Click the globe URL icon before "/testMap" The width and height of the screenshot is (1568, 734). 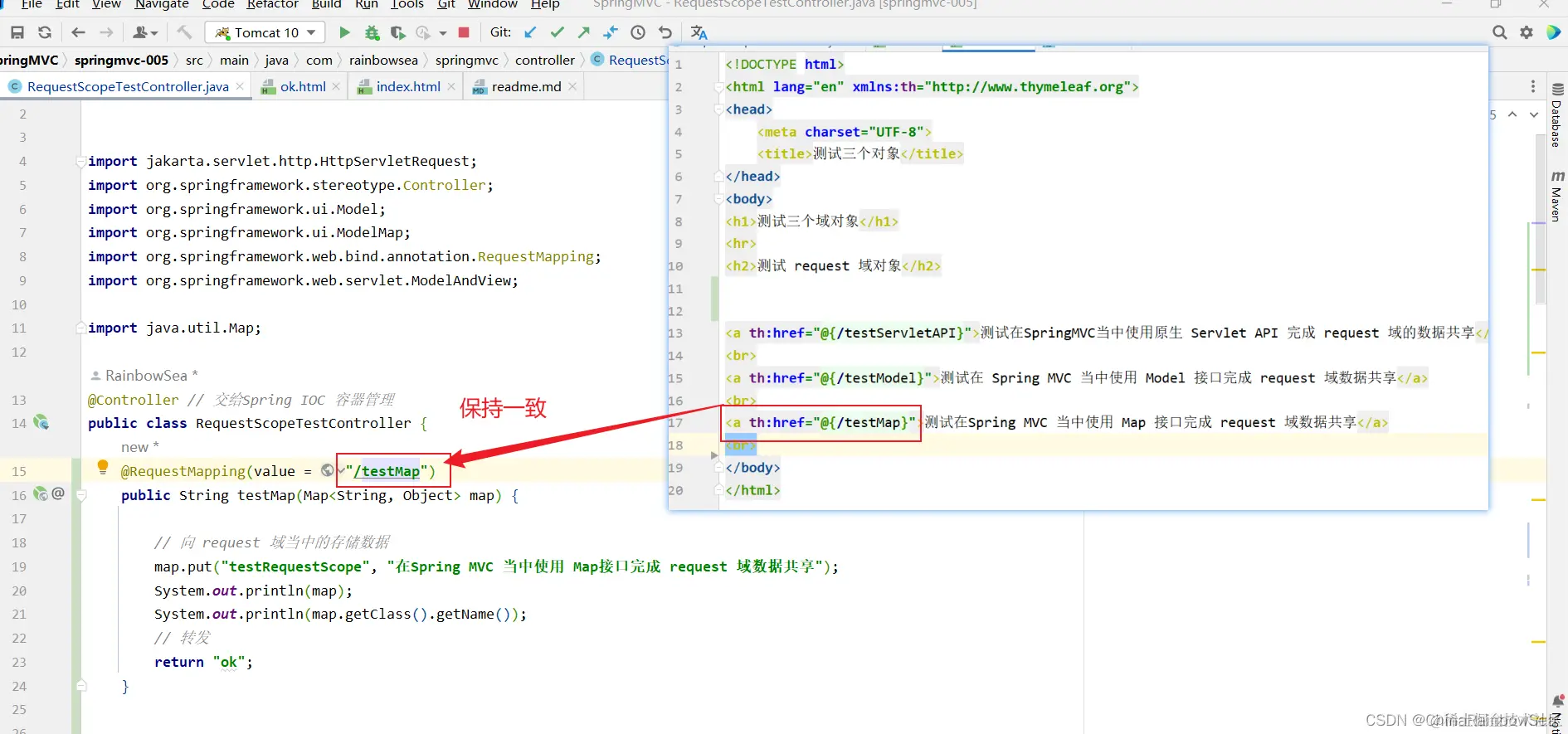328,471
